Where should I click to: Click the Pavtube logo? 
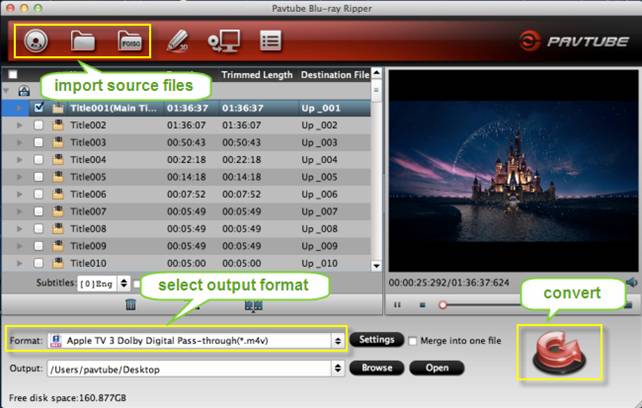tap(574, 41)
